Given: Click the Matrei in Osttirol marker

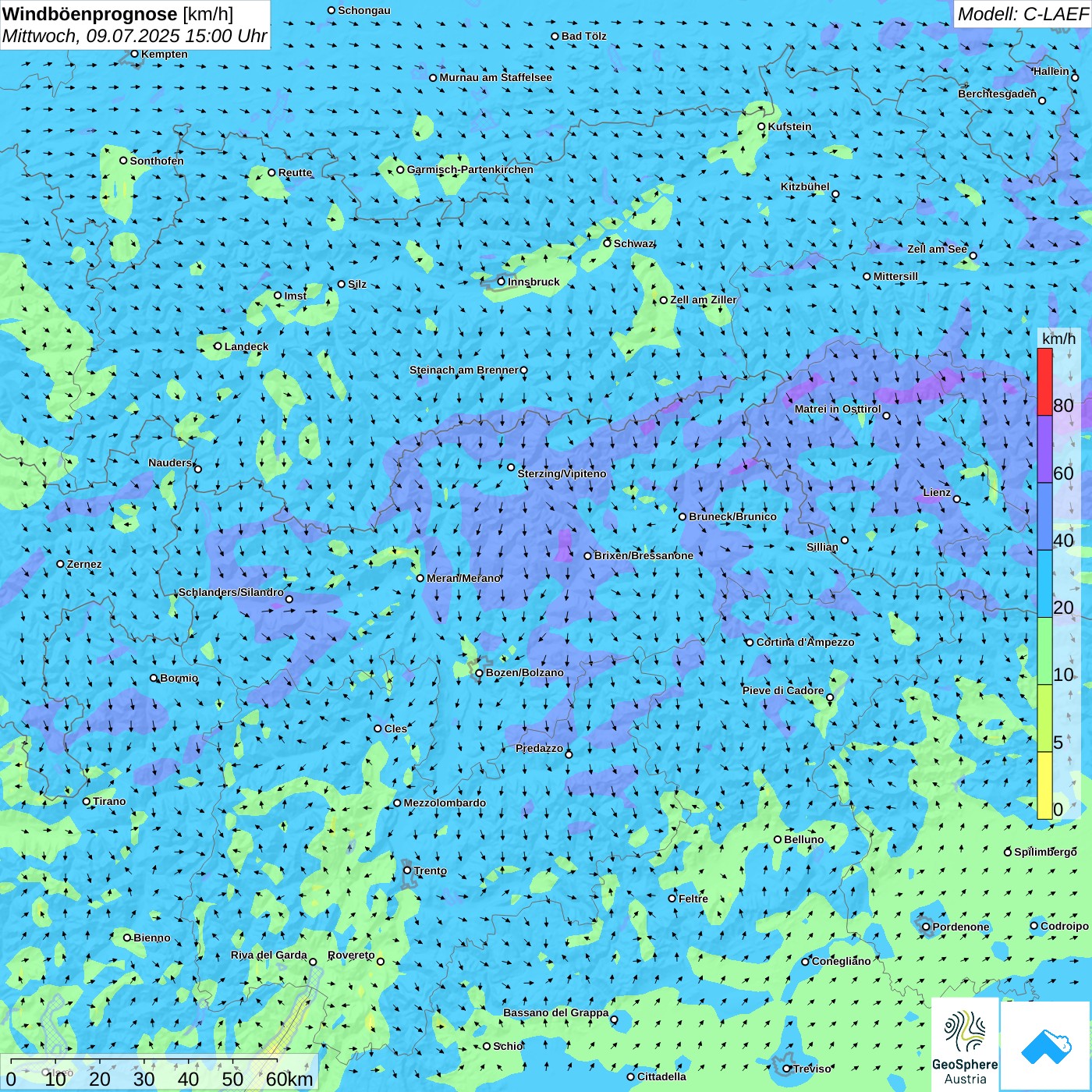Looking at the screenshot, I should click(886, 415).
